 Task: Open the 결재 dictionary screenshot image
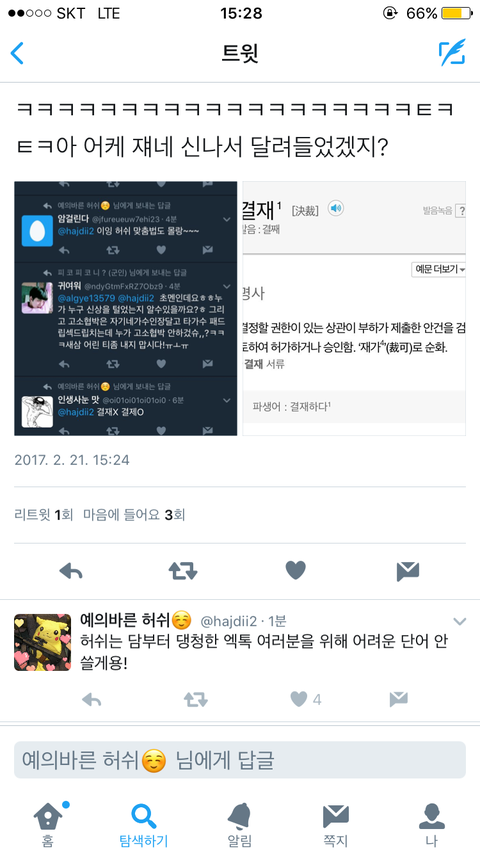pos(354,308)
